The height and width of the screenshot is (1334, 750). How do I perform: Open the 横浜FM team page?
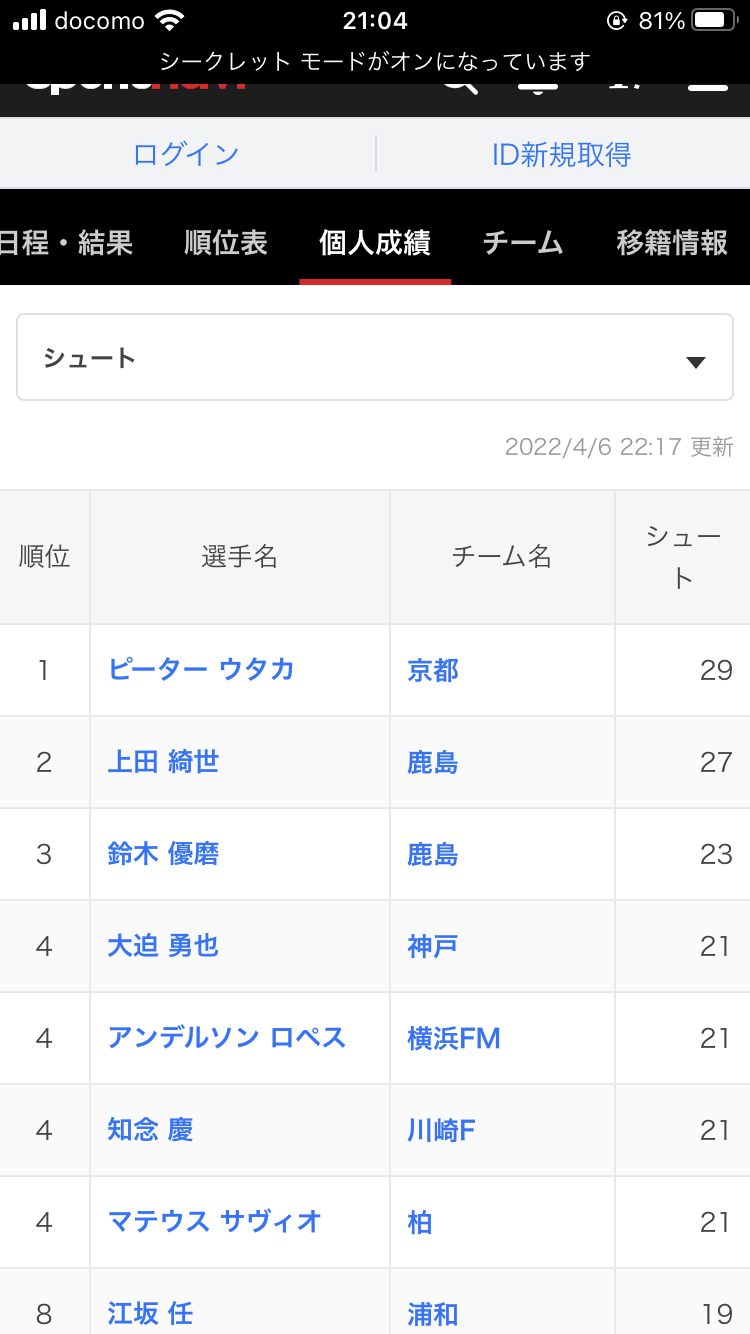454,1038
